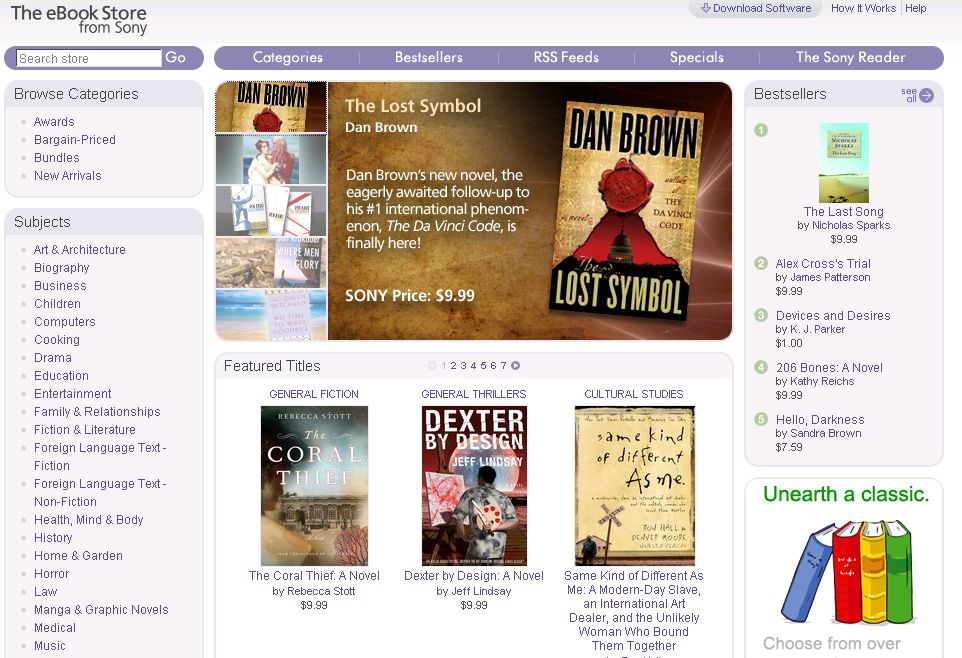The width and height of the screenshot is (962, 658).
Task: Open the Help link
Action: pos(916,8)
